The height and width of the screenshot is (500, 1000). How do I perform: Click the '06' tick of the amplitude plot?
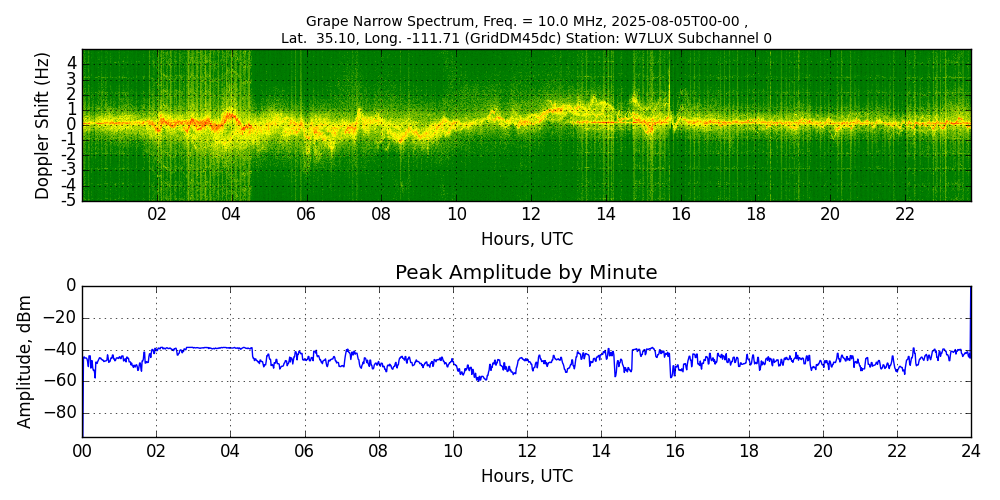point(305,450)
